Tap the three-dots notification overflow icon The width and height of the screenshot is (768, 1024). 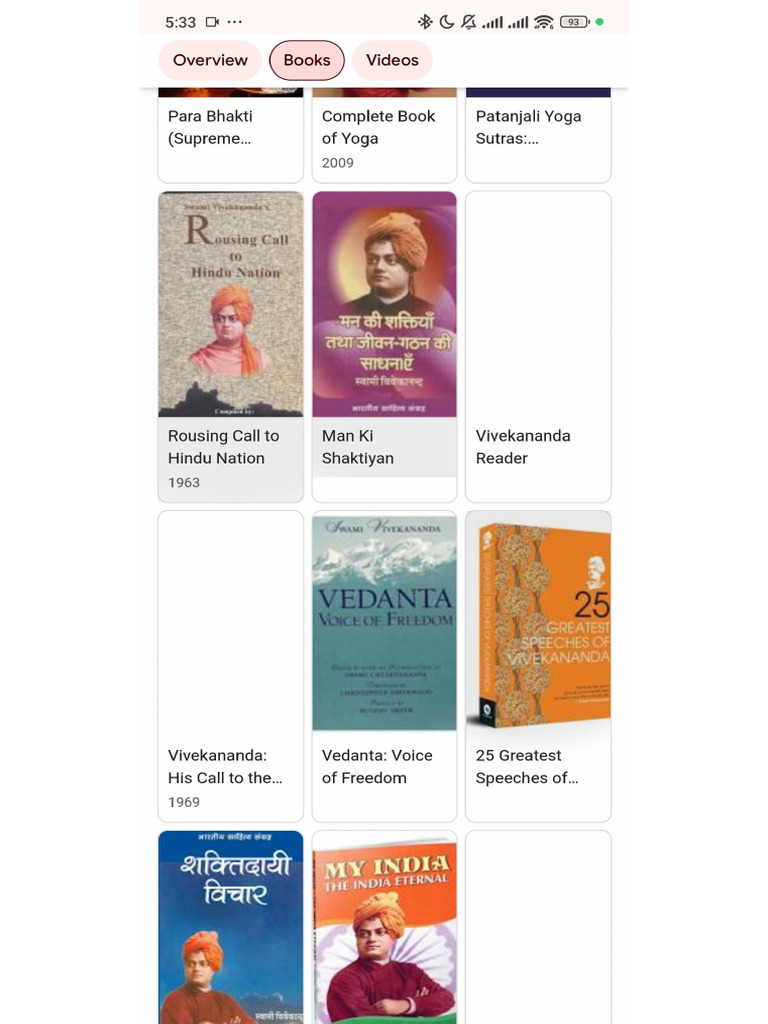[234, 22]
